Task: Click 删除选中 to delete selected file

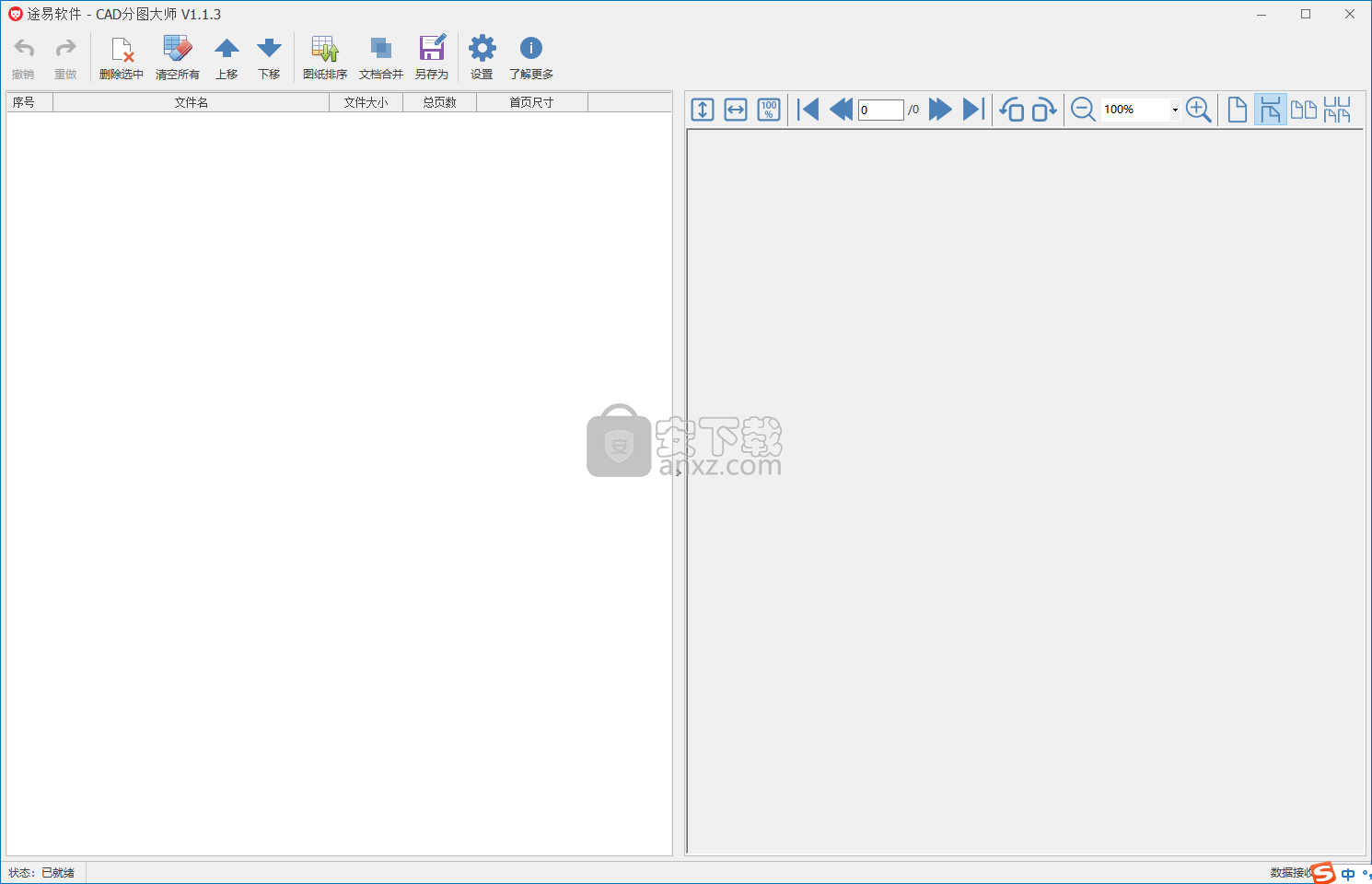Action: 122,58
